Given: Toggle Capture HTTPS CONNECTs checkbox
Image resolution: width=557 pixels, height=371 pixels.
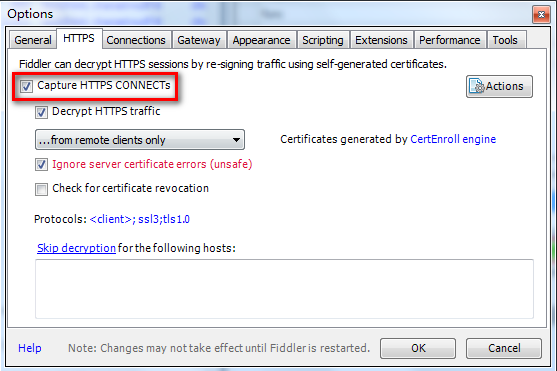Looking at the screenshot, I should 26,86.
